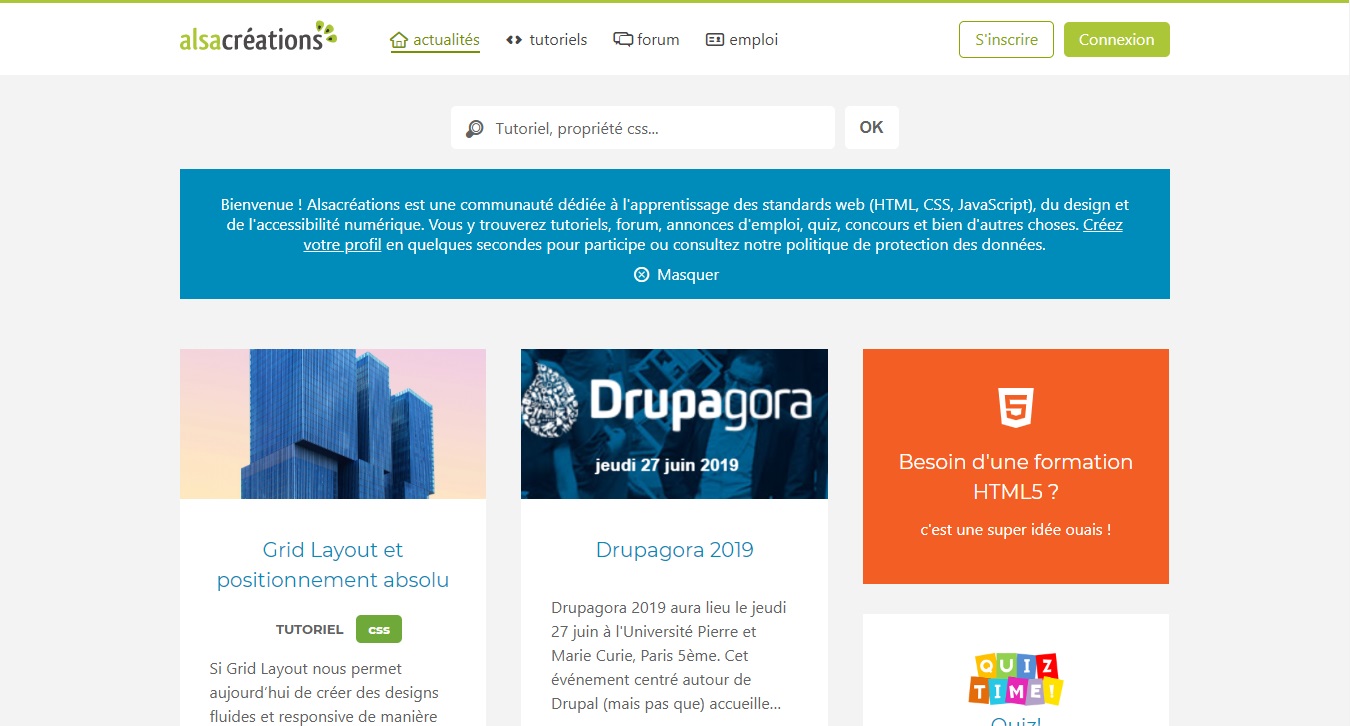
Task: Click the Drupagora 2019 description paragraph
Action: coord(667,656)
